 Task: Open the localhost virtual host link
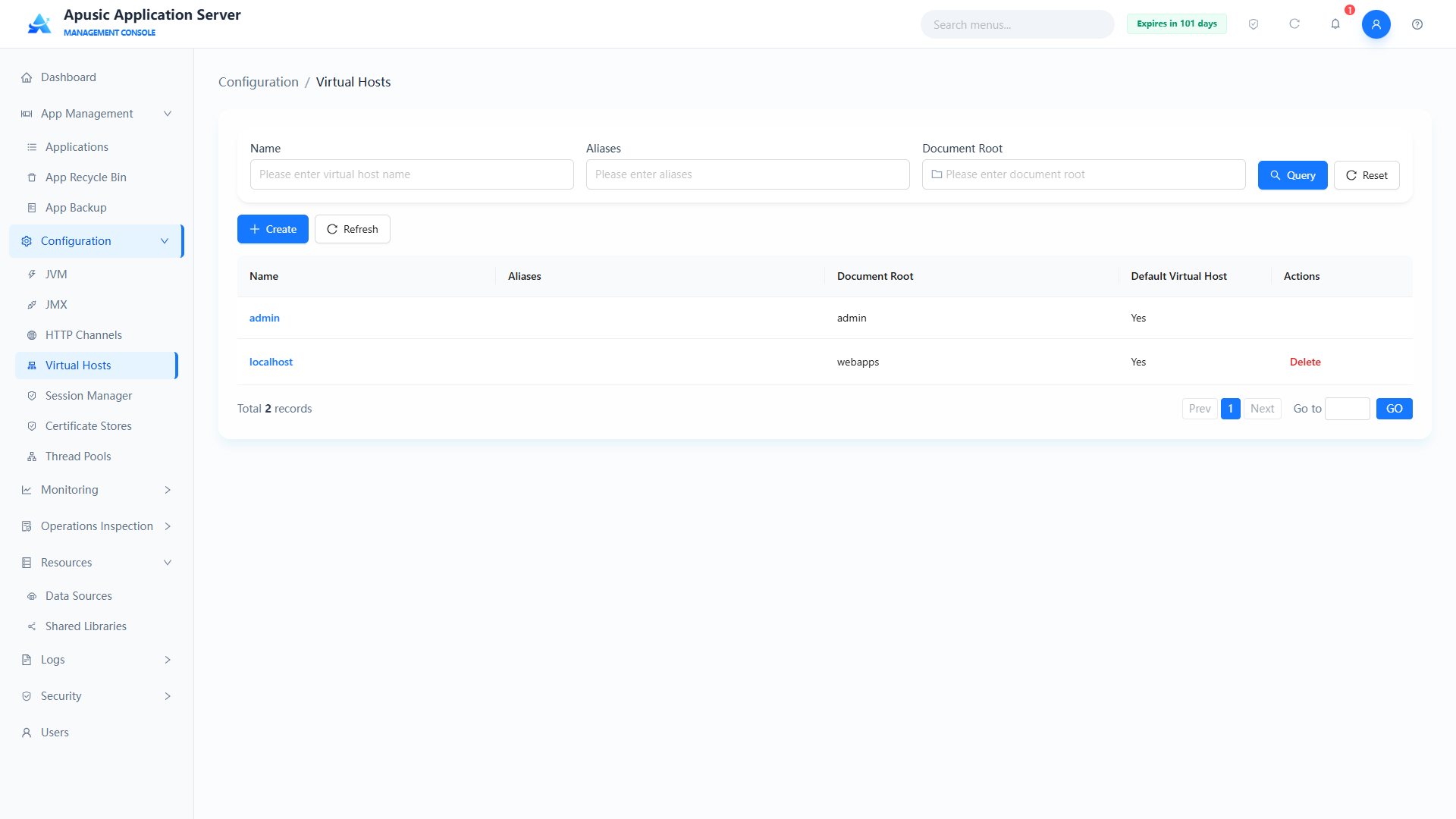tap(271, 362)
